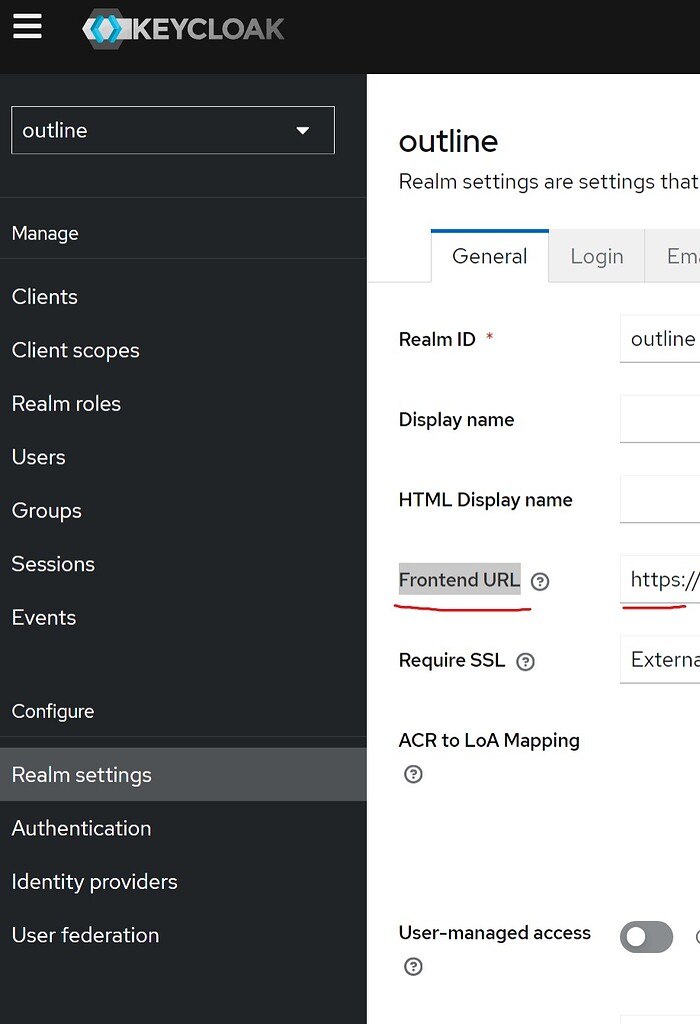This screenshot has height=1024, width=700.
Task: Select Sessions in the sidebar
Action: [53, 564]
